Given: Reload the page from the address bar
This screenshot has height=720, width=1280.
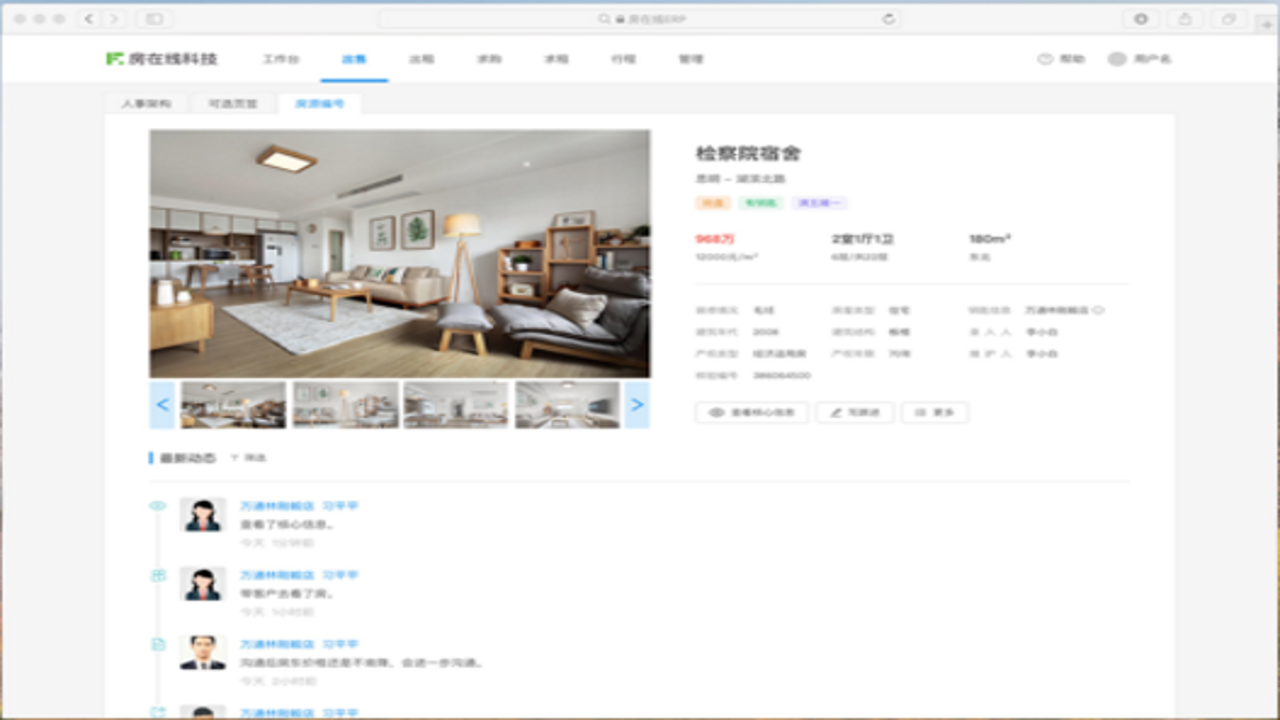Looking at the screenshot, I should [x=888, y=19].
